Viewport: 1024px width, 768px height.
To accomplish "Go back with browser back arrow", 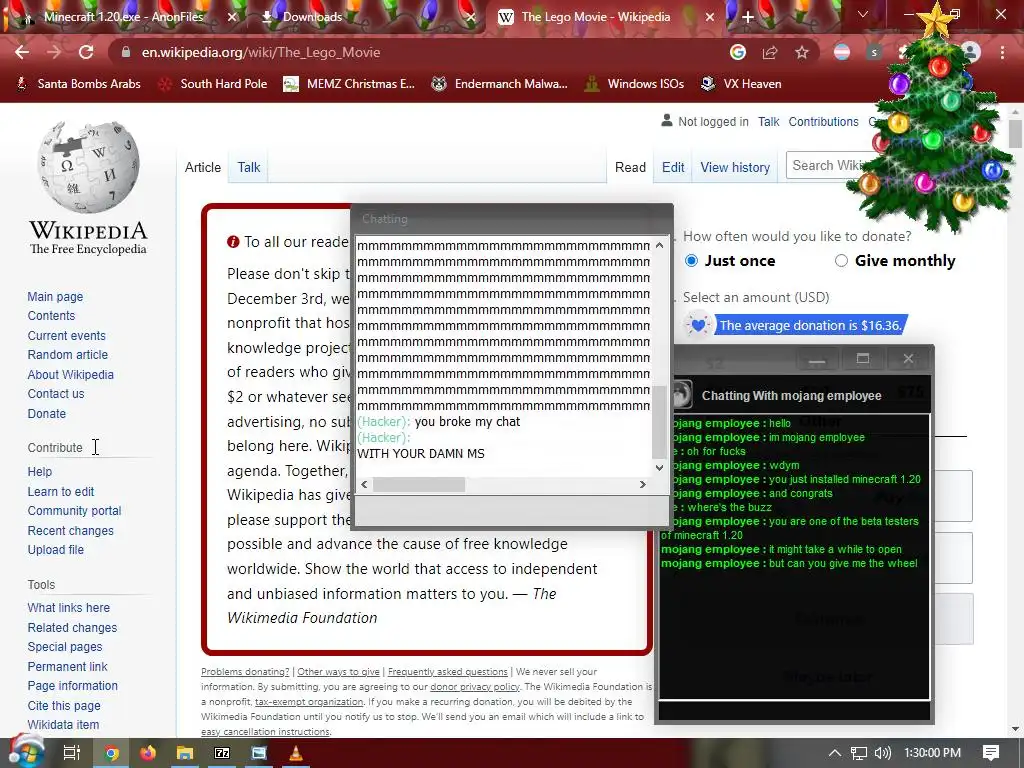I will (22, 52).
